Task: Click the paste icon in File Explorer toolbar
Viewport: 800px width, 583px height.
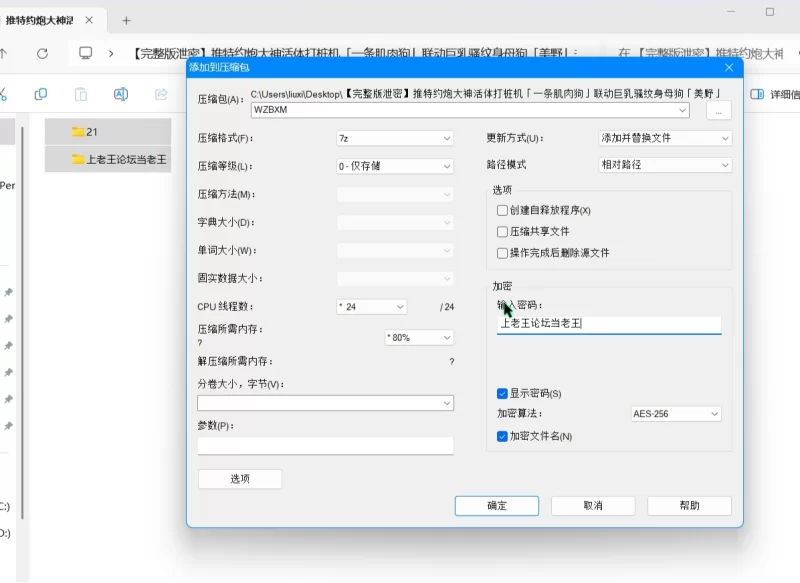Action: 81,94
